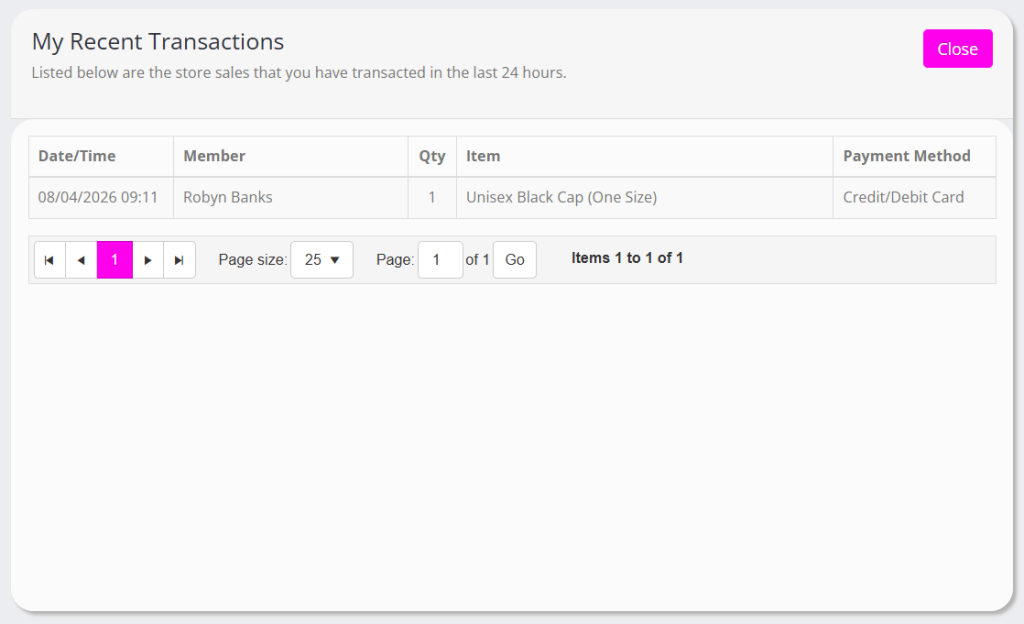
Task: Click the next page arrow
Action: 148,260
